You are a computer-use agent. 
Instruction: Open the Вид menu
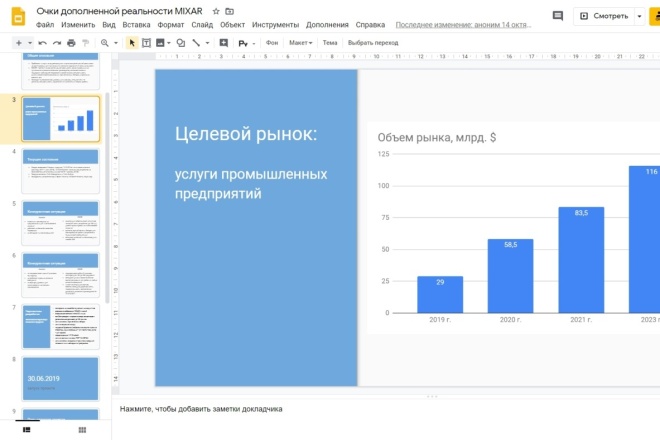tap(109, 25)
